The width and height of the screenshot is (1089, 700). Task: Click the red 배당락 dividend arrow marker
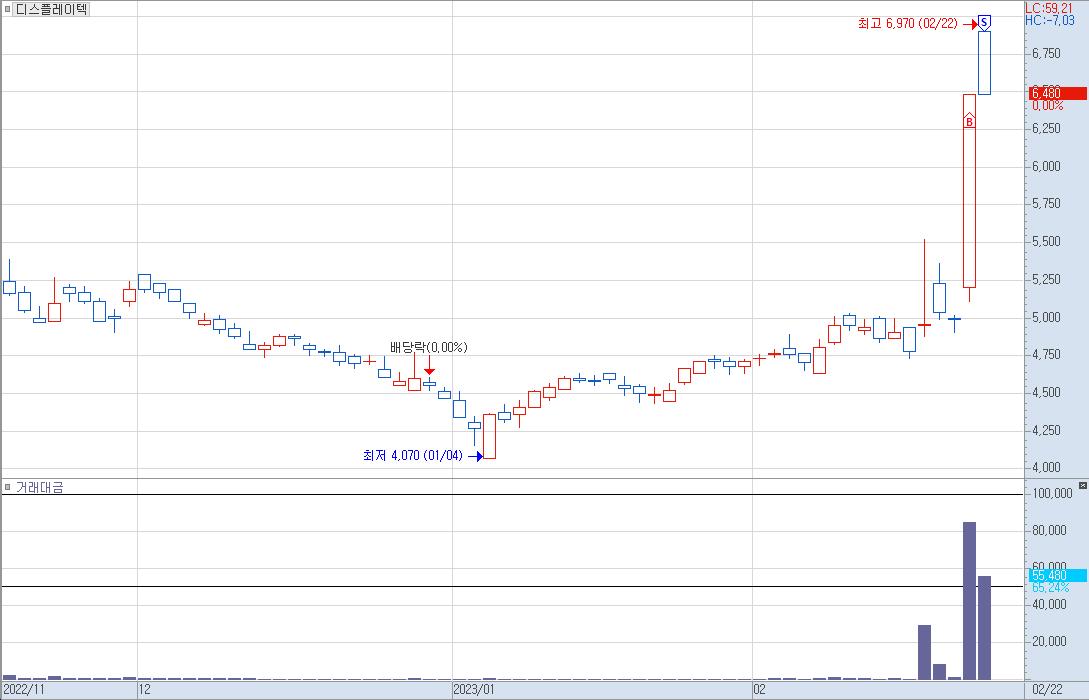[x=429, y=365]
